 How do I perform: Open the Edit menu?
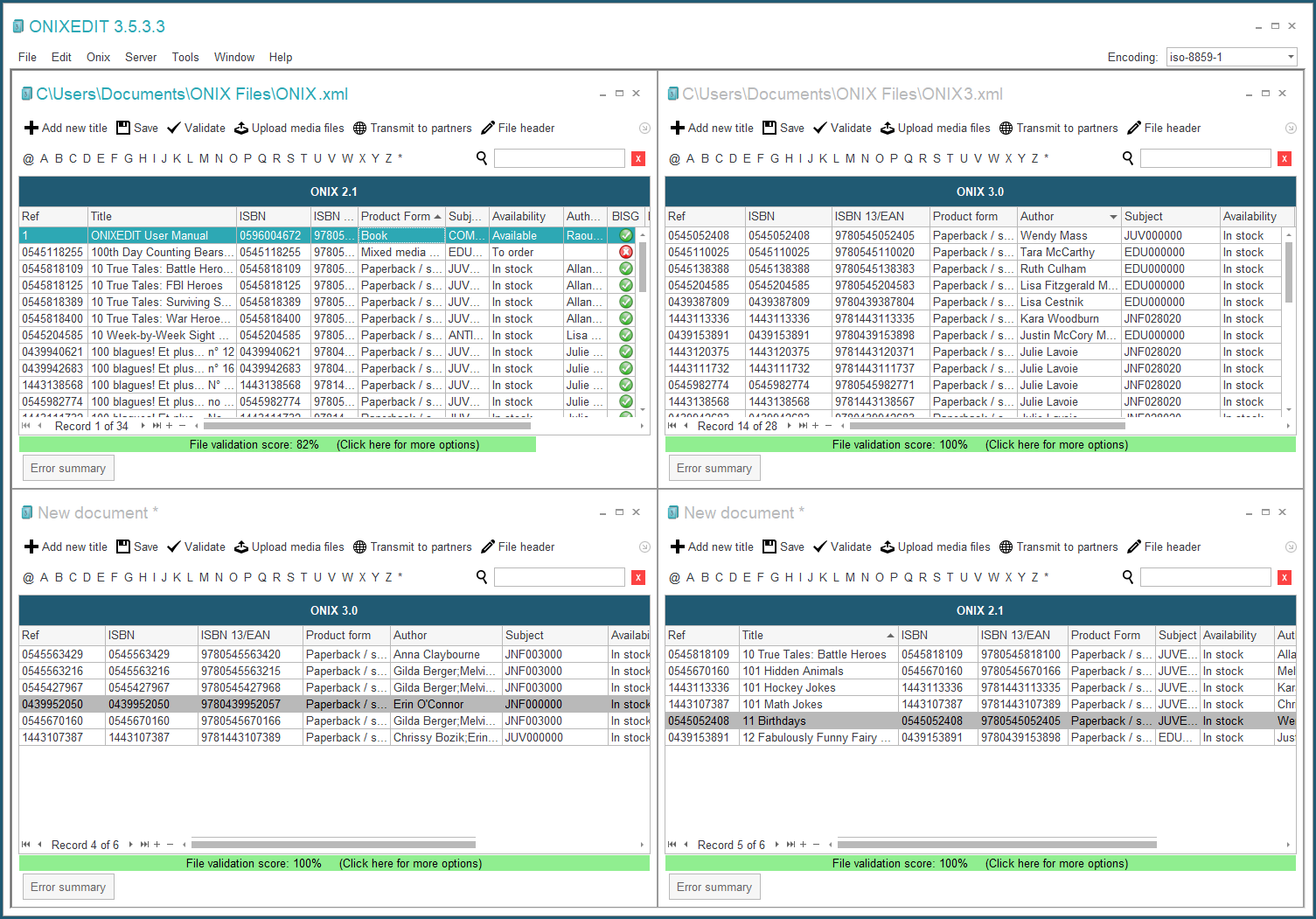(x=61, y=57)
